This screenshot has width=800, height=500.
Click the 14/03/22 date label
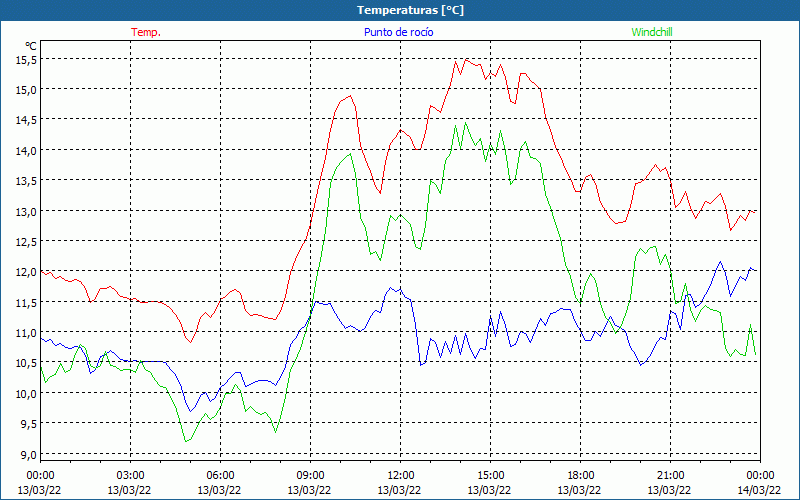point(759,490)
